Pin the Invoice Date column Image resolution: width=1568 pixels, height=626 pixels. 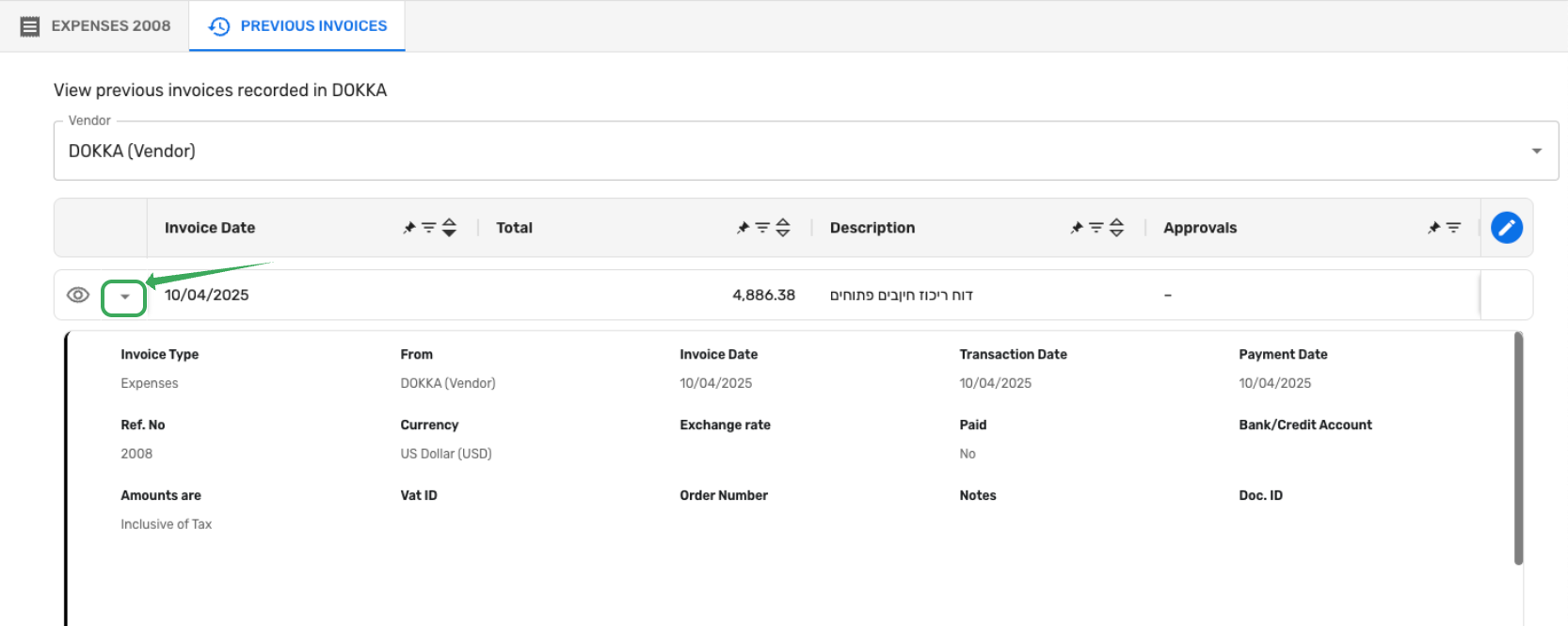click(408, 228)
